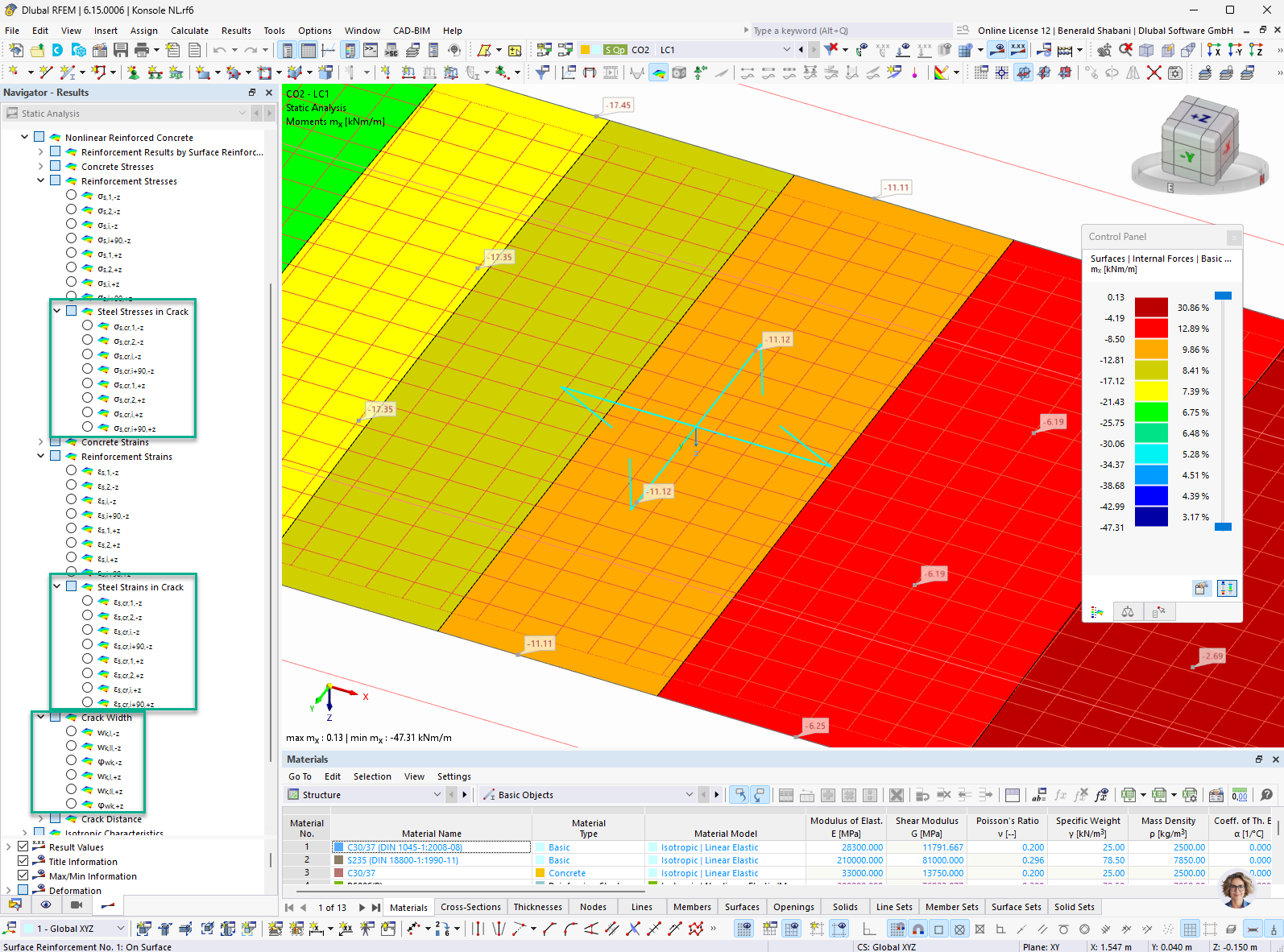Click the surface results display icon
The image size is (1284, 952).
(x=659, y=72)
